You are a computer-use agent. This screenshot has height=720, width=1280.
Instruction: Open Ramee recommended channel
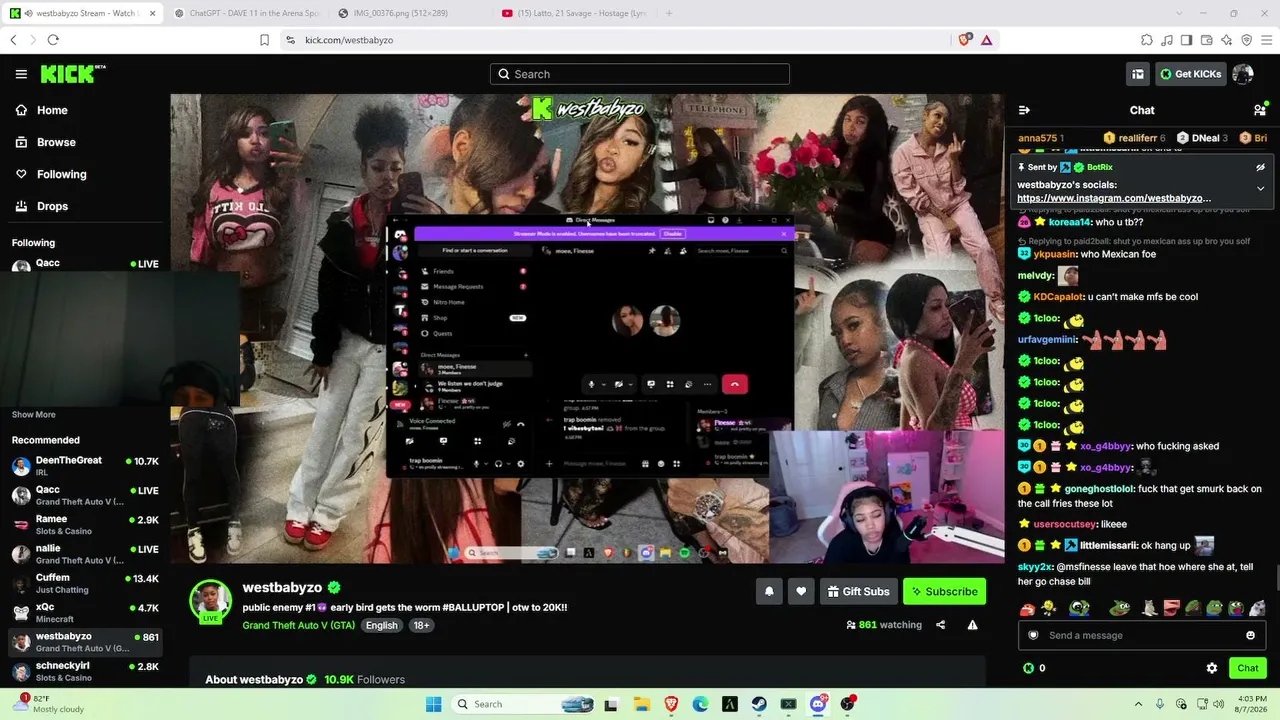tap(85, 525)
